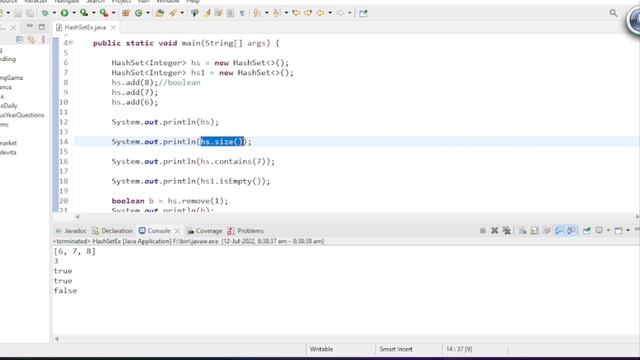This screenshot has width=640, height=360.
Task: Open the External Tools dropdown arrow
Action: pos(113,13)
